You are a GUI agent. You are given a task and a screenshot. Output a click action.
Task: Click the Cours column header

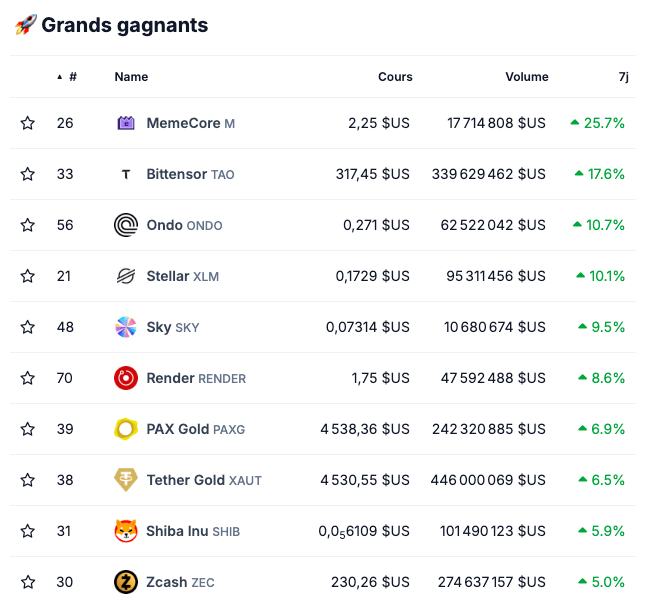395,77
